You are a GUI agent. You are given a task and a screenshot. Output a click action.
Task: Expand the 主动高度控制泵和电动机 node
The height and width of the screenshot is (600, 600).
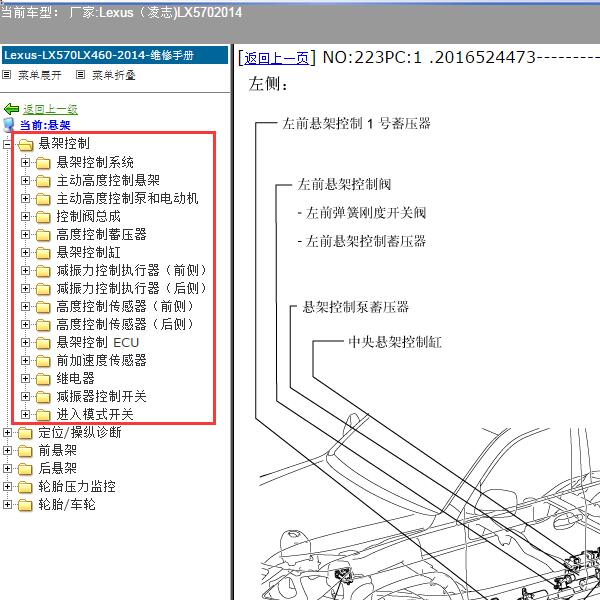coord(25,198)
